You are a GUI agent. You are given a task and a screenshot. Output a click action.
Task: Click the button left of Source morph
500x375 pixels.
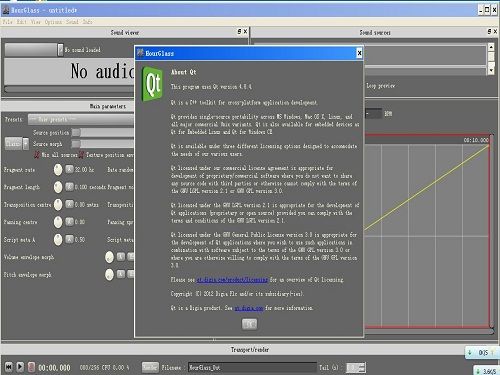[13, 144]
